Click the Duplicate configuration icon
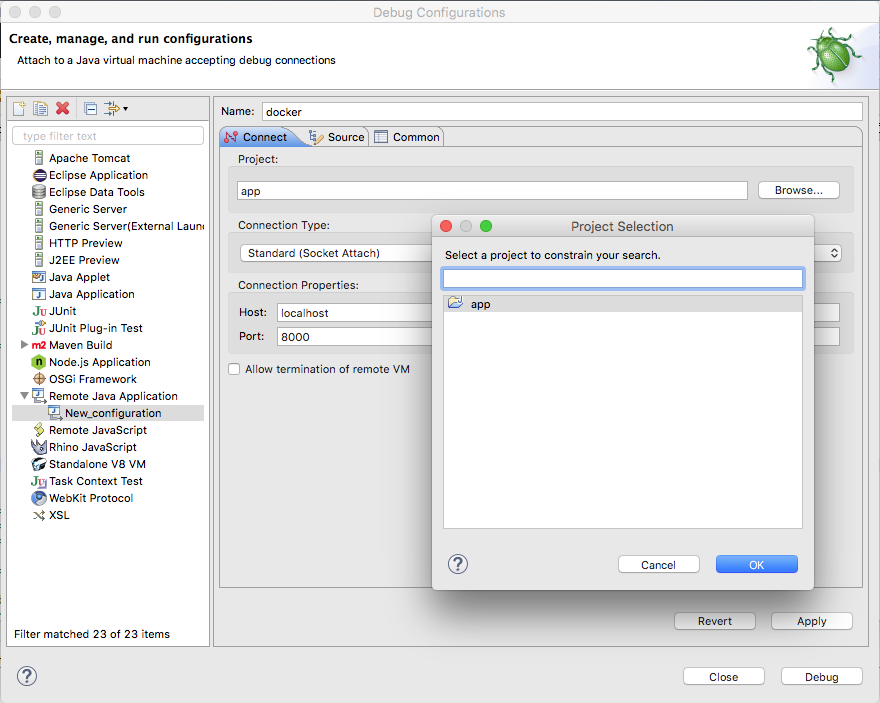This screenshot has width=880, height=703. click(41, 108)
